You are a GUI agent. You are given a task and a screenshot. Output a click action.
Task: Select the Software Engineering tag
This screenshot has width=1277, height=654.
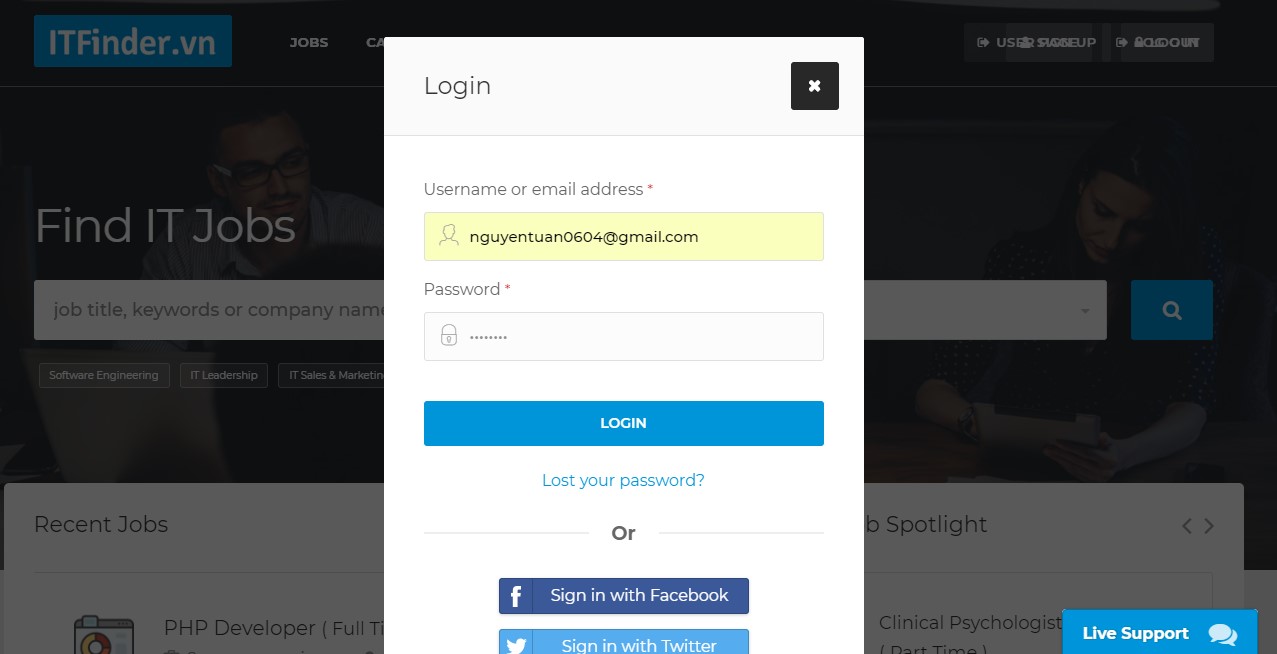(104, 375)
